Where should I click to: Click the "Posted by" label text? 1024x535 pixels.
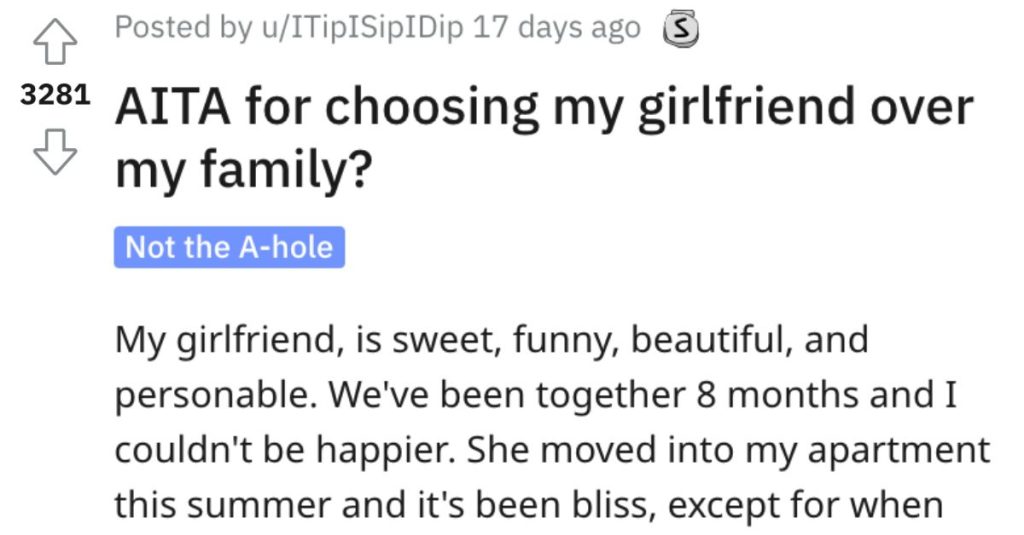184,27
